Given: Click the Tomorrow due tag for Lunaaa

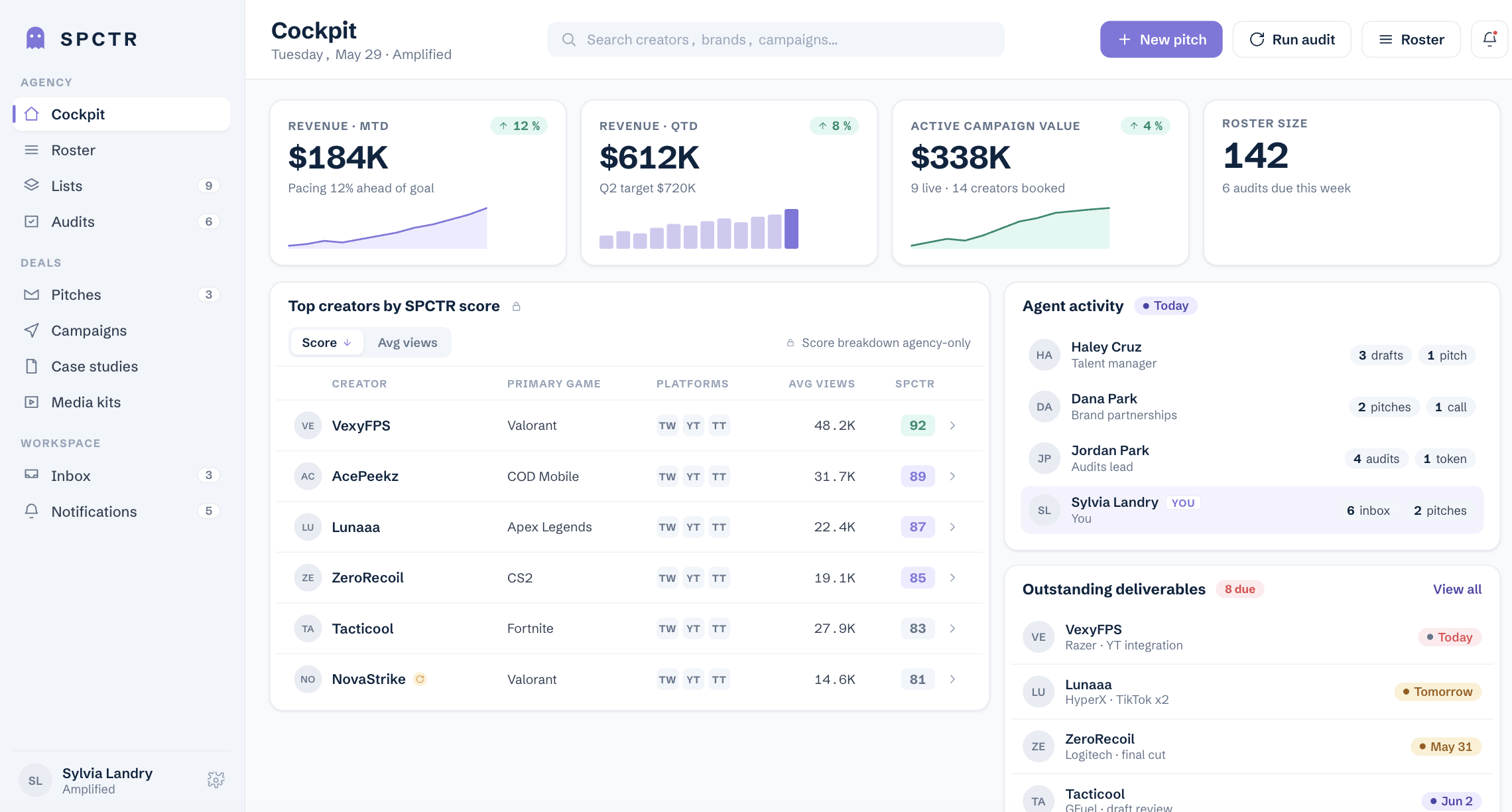Looking at the screenshot, I should [x=1437, y=692].
